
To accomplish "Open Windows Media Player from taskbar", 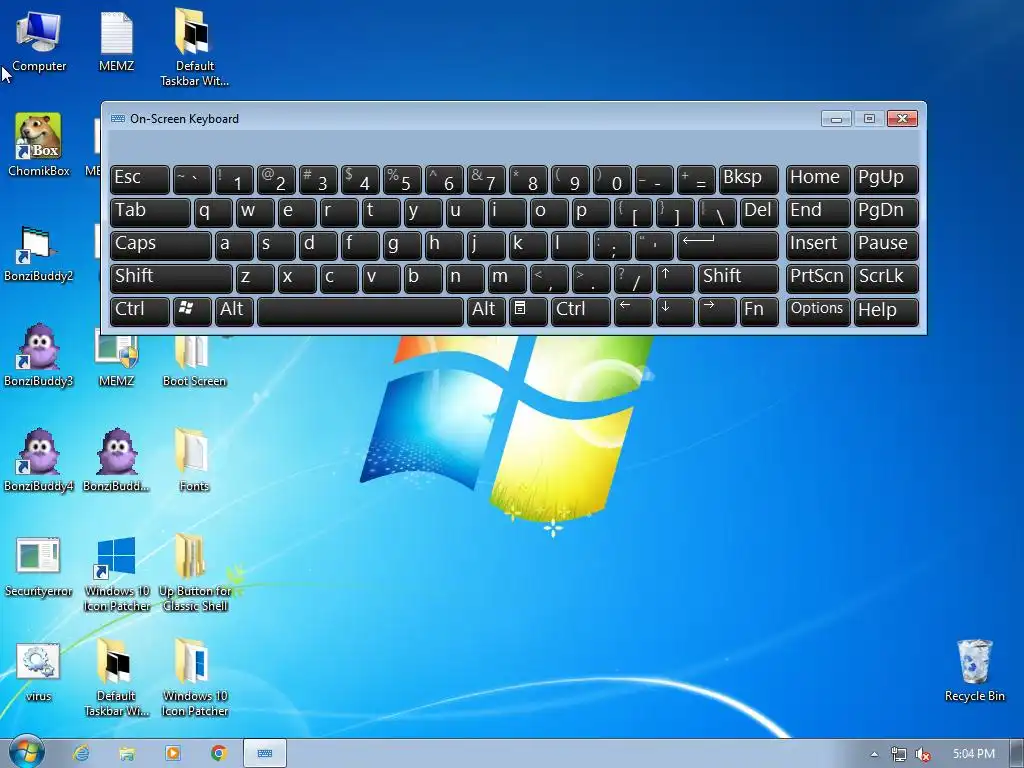I will pyautogui.click(x=172, y=754).
